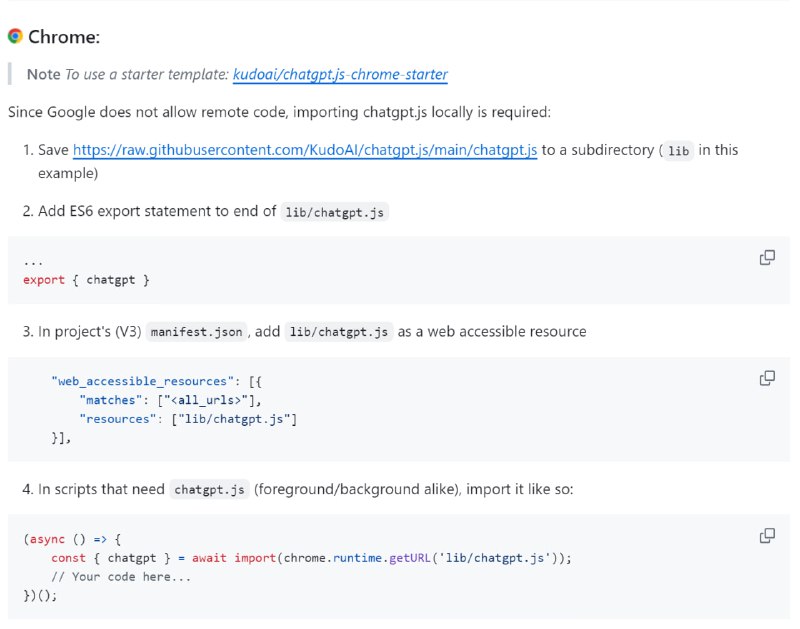Click 'as a web accessible resource' text
The width and height of the screenshot is (800, 629).
(492, 332)
